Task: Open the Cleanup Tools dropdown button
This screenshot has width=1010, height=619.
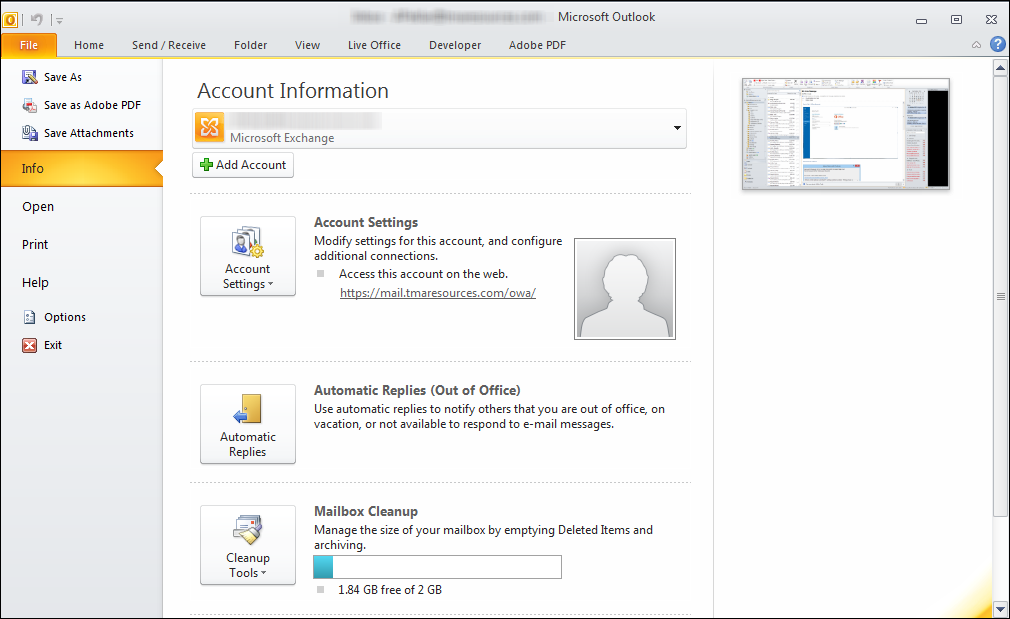Action: (248, 545)
